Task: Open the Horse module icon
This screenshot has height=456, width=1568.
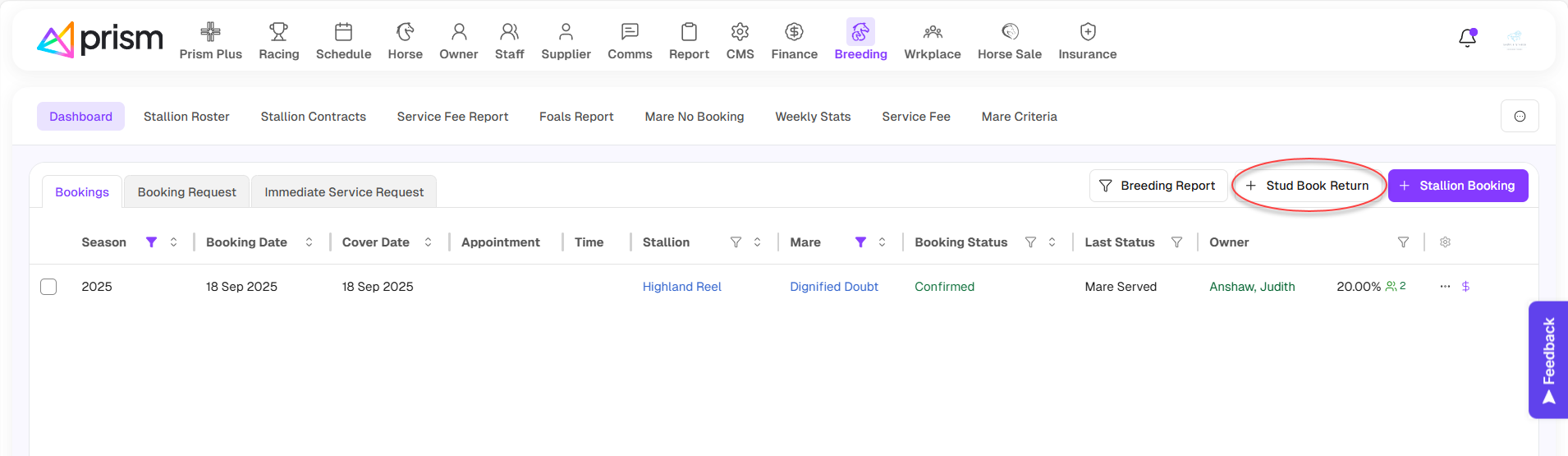Action: [405, 32]
